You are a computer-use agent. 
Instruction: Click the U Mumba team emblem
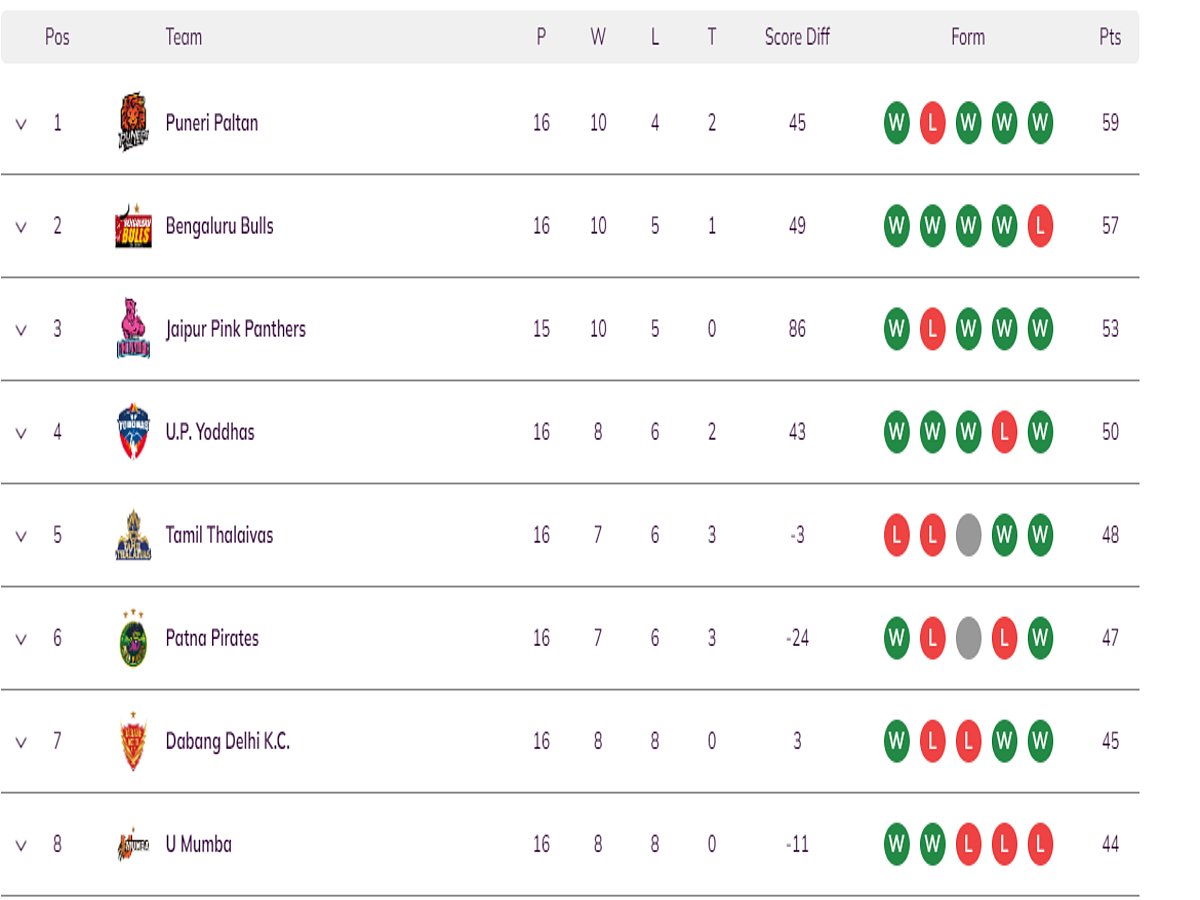pyautogui.click(x=133, y=844)
